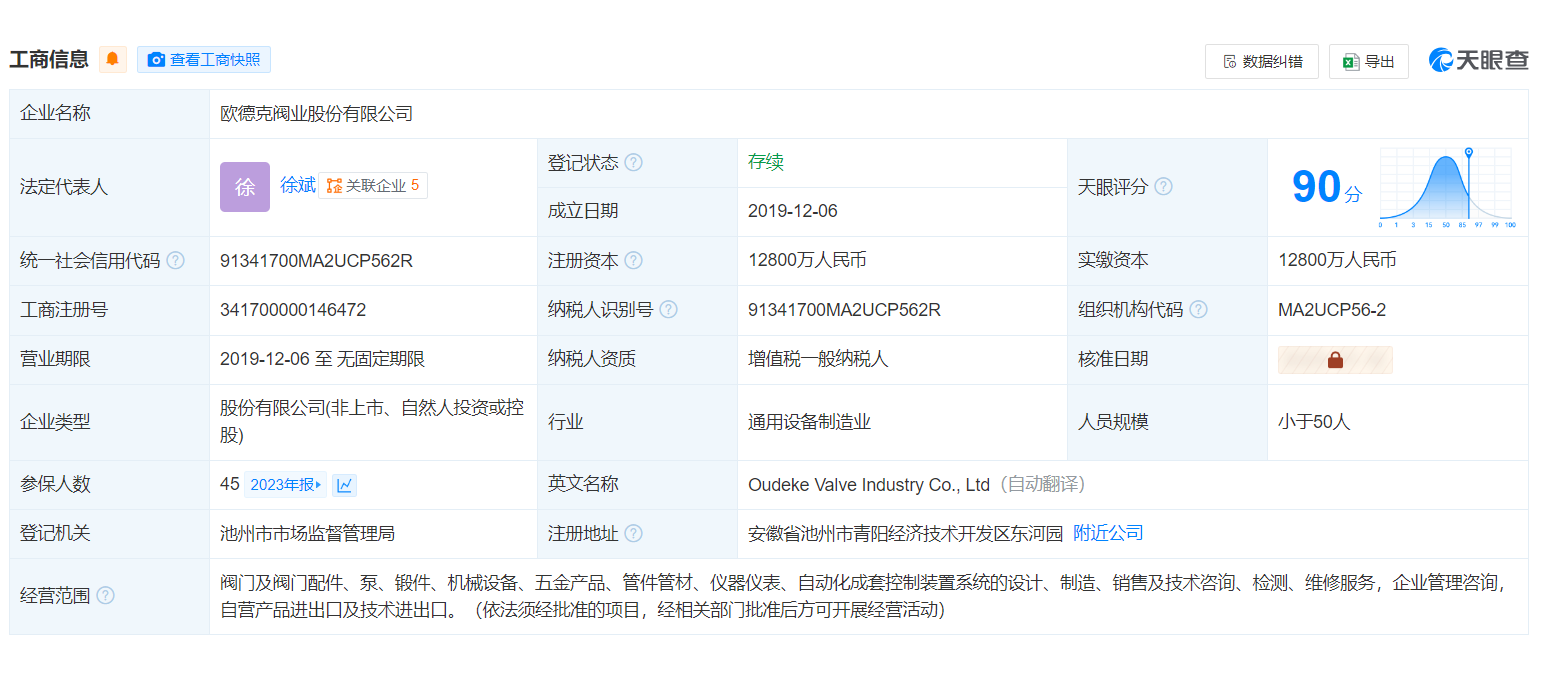Click the business term 2019-12-06 至 无固定期限
This screenshot has width=1541, height=687.
pyautogui.click(x=323, y=359)
